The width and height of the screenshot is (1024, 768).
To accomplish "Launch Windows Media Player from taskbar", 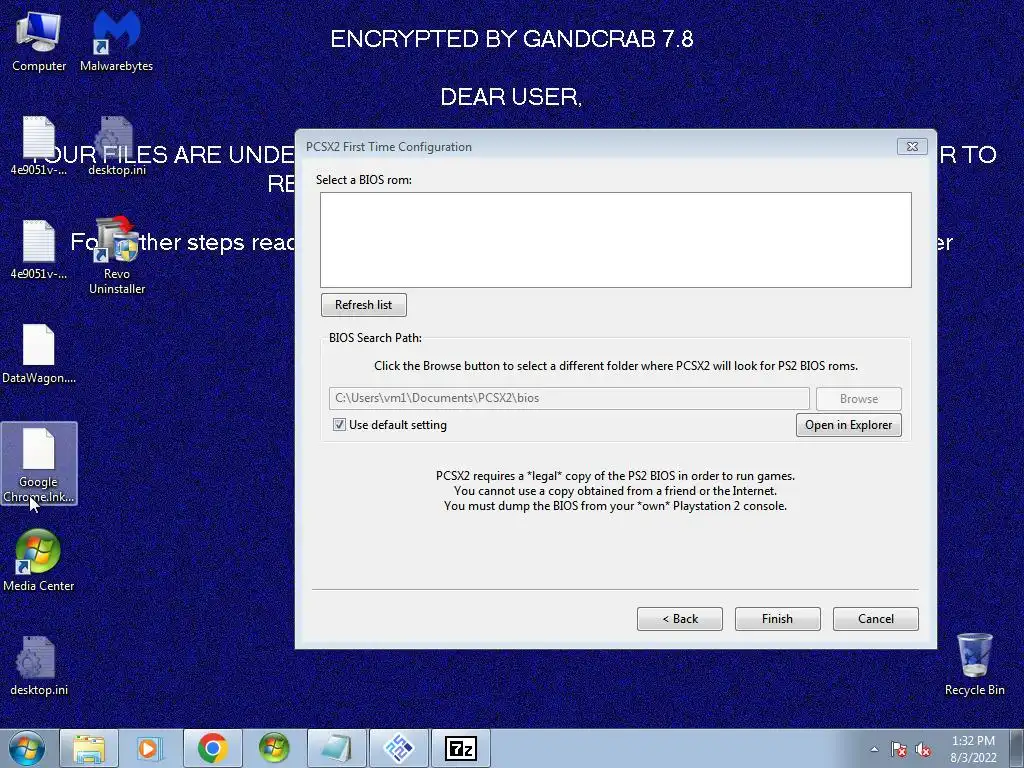I will point(150,748).
